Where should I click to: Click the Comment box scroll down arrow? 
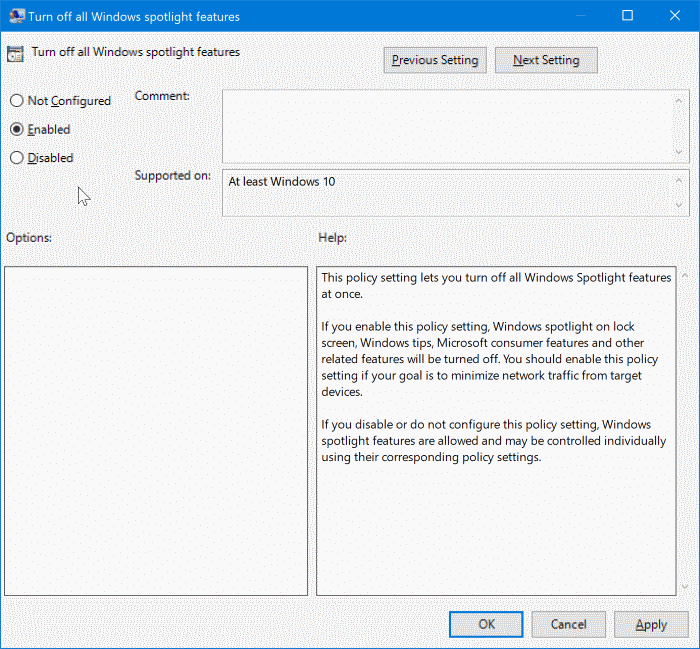click(679, 152)
